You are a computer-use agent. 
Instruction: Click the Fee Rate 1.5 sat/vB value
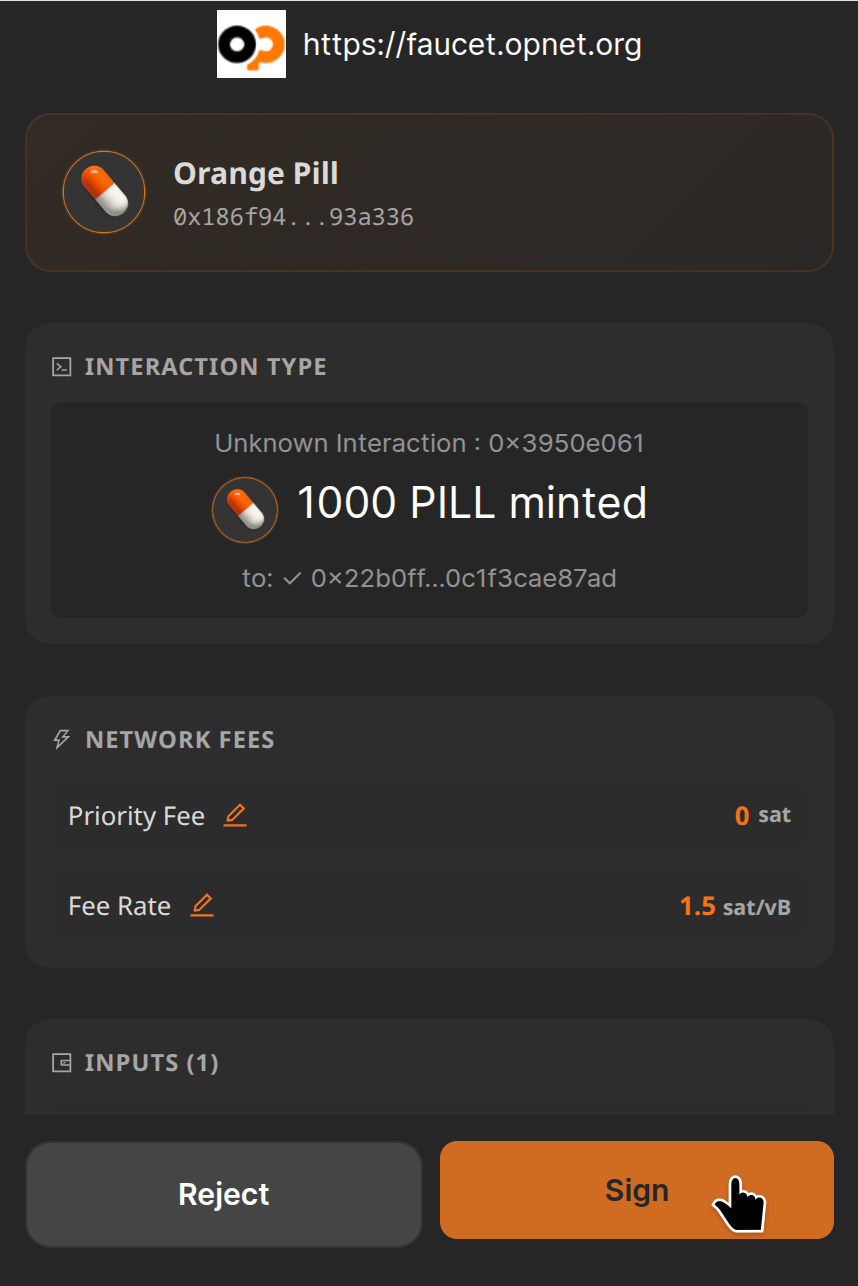pos(735,906)
